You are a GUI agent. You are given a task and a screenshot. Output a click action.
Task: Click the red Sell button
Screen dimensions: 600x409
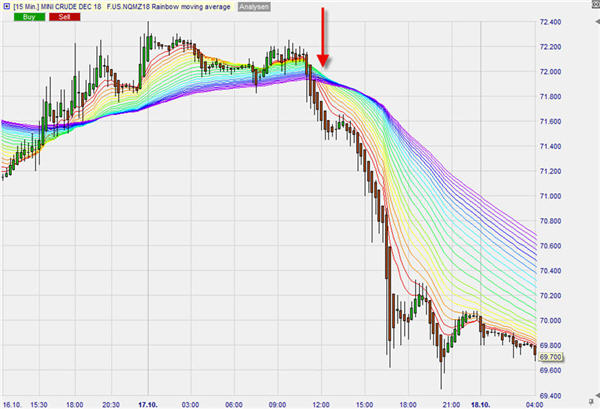64,17
